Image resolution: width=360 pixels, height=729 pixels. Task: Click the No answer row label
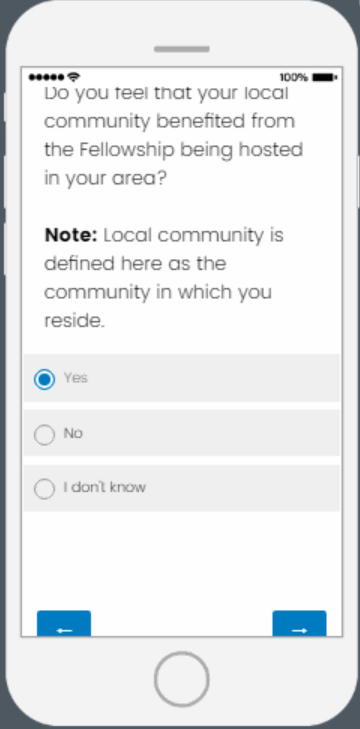pos(73,433)
